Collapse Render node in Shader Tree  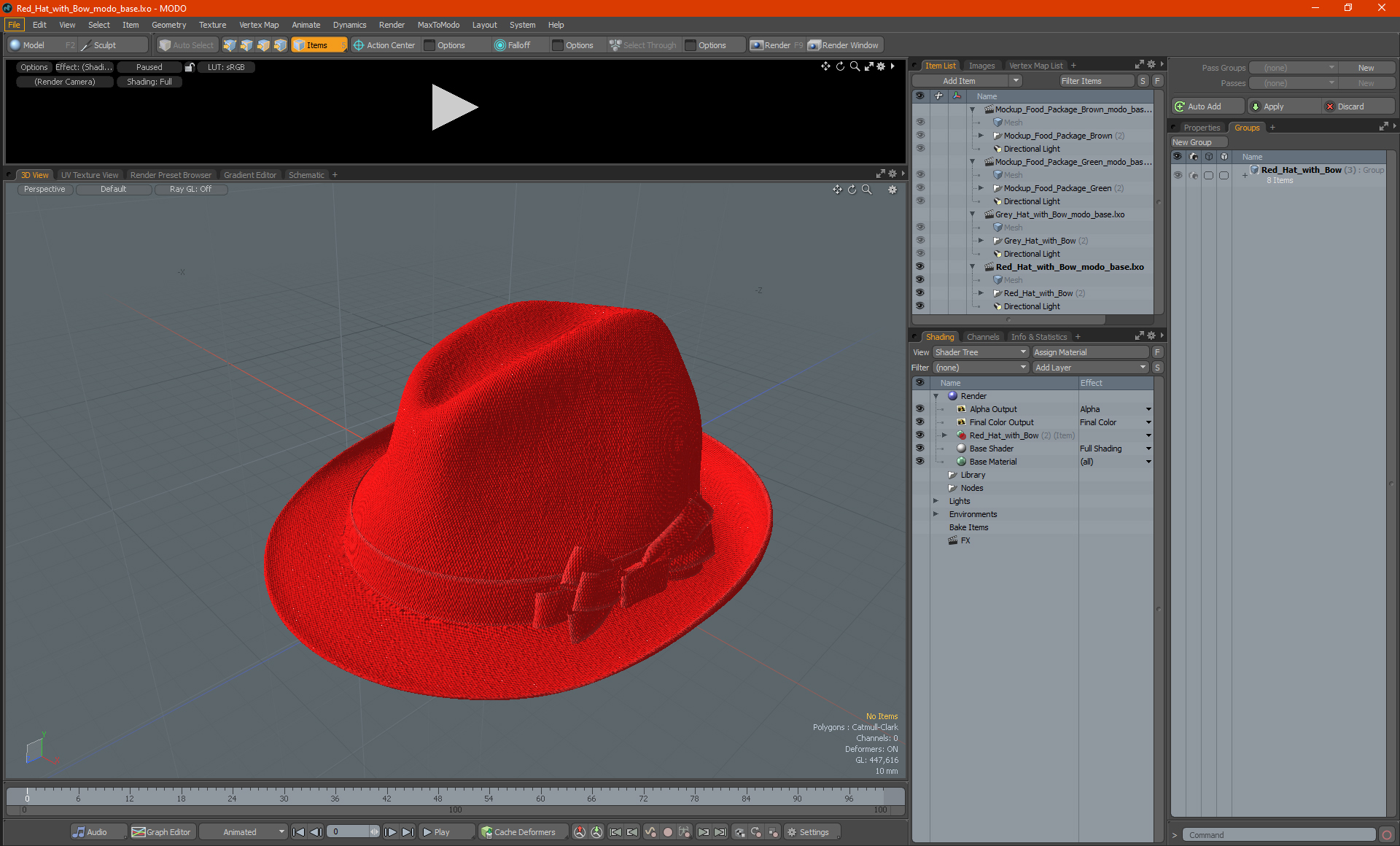pyautogui.click(x=936, y=396)
